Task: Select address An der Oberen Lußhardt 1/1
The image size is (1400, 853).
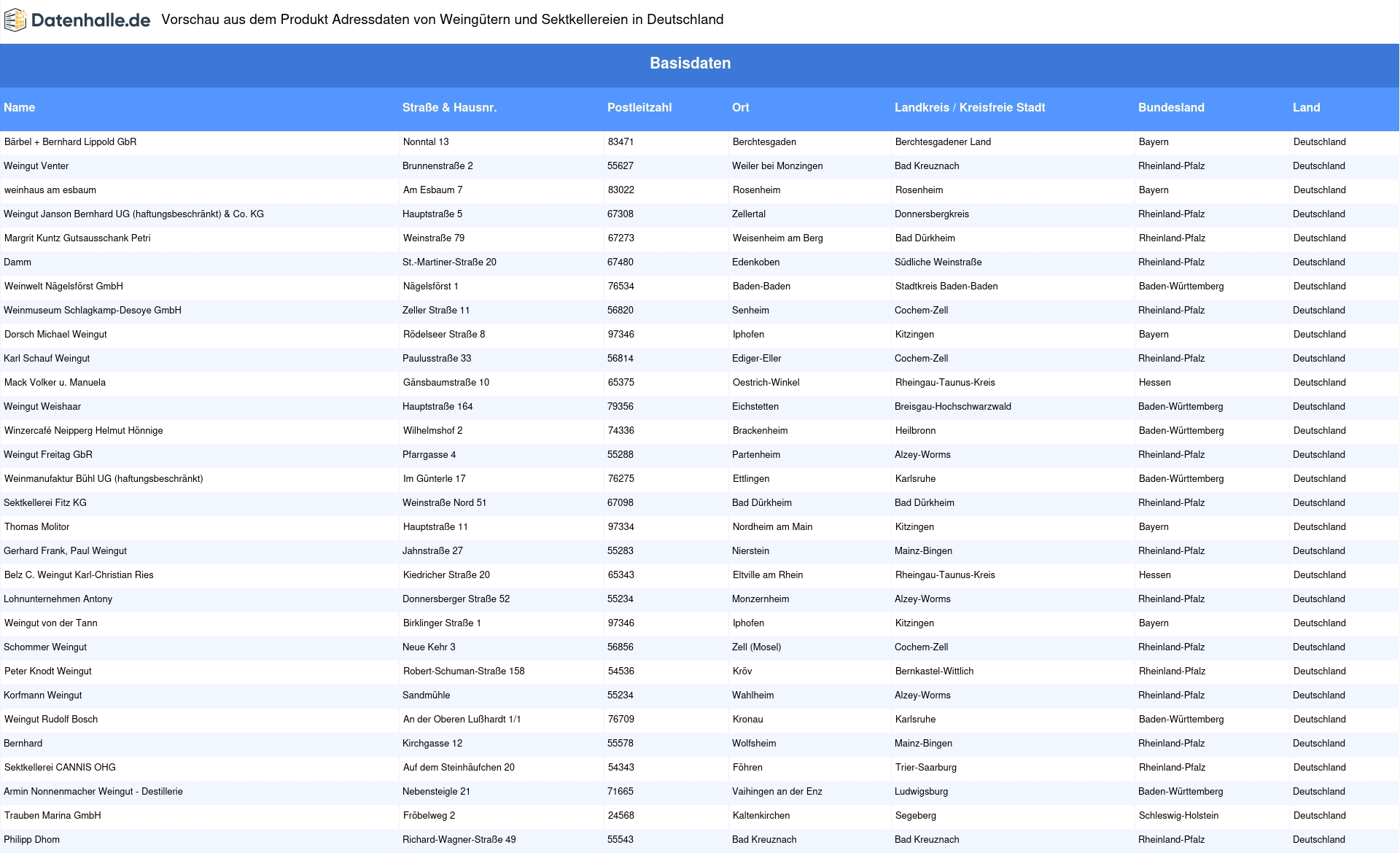Action: [462, 720]
